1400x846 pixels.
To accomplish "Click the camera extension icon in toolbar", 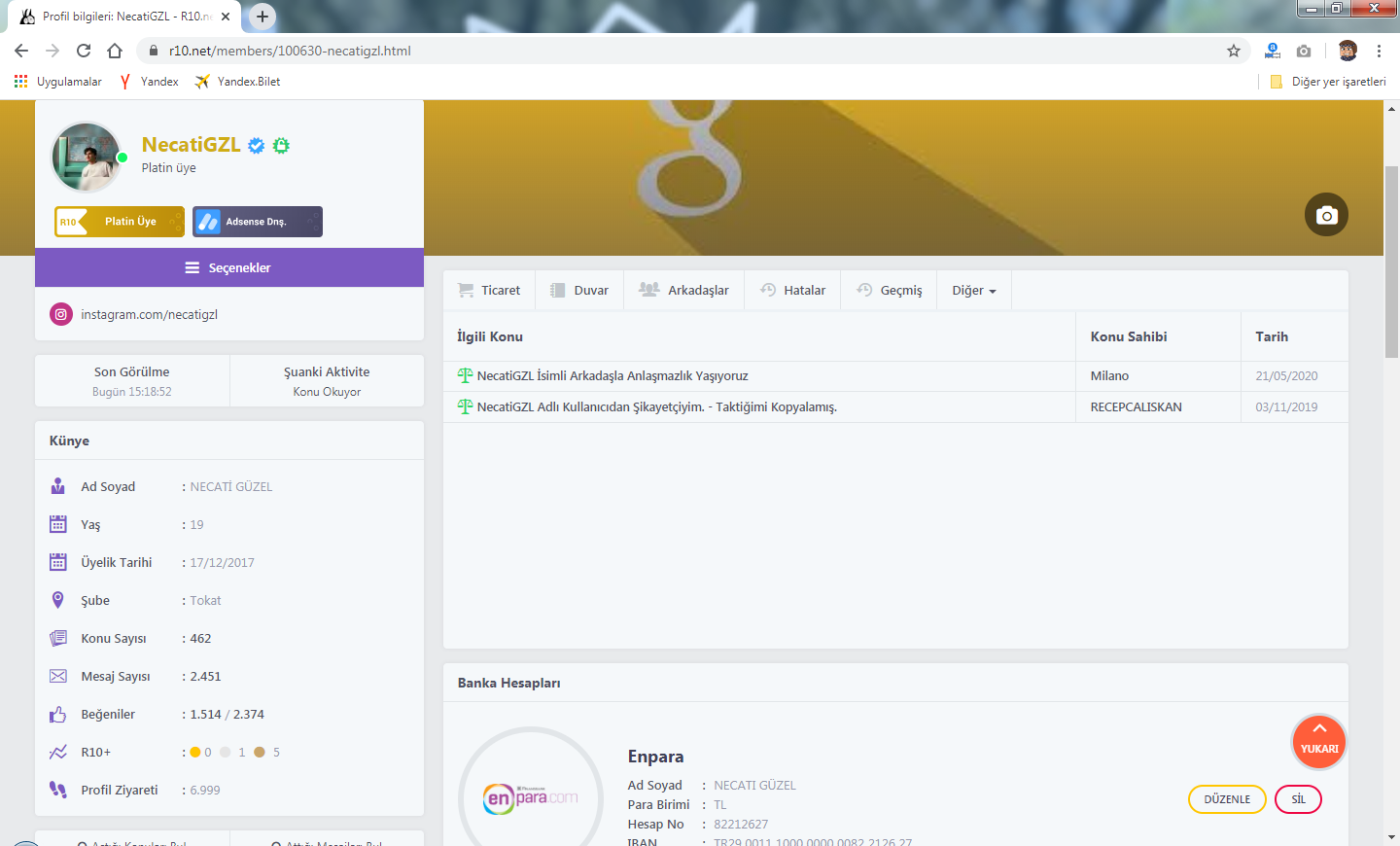I will (x=1304, y=51).
